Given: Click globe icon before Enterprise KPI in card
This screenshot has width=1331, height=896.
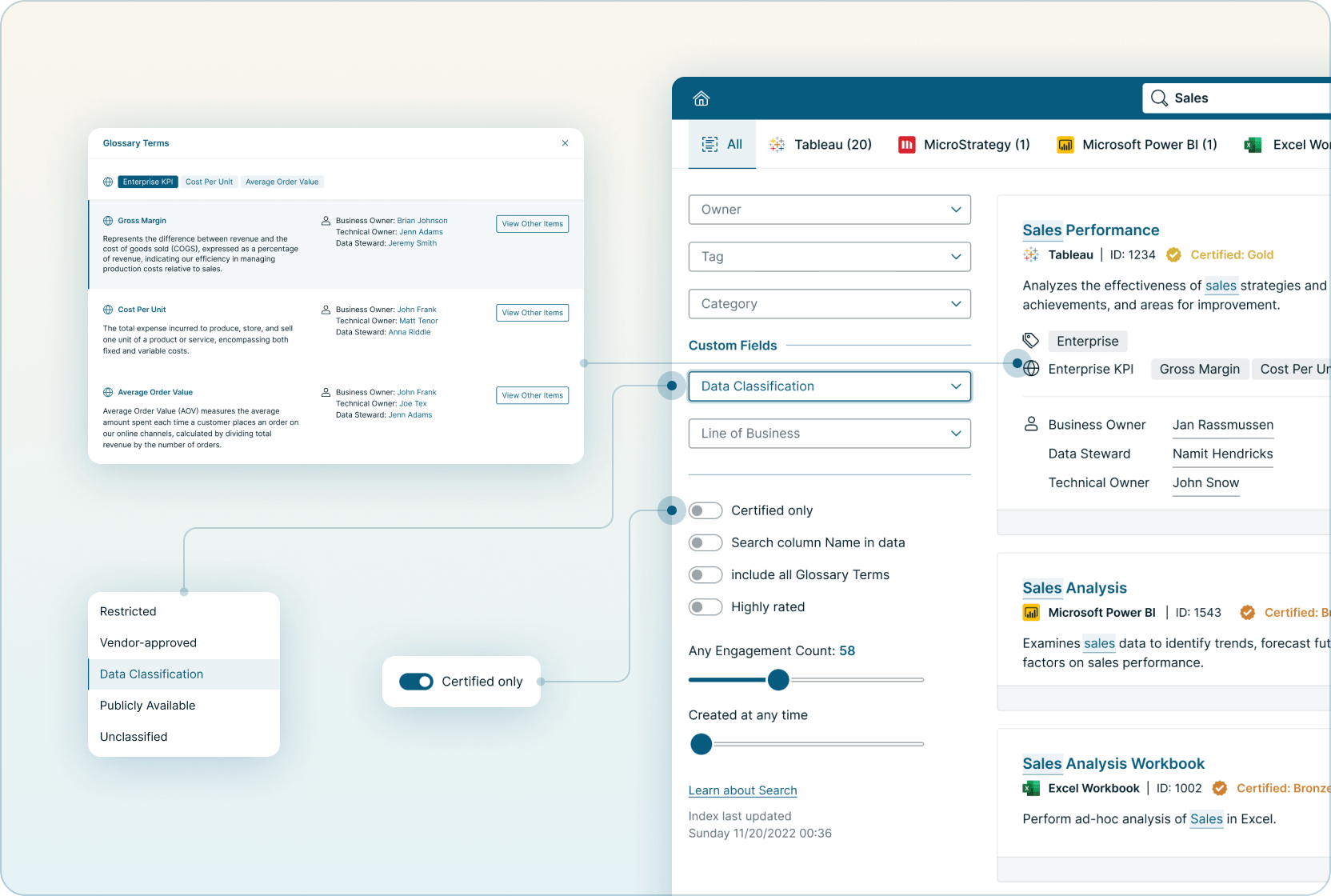Looking at the screenshot, I should click(x=1032, y=369).
